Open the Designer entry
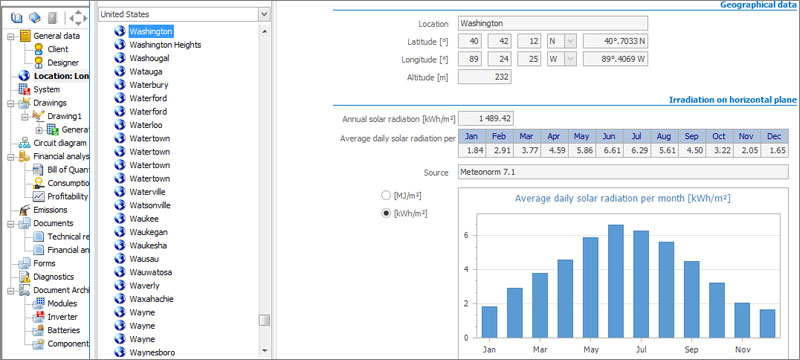Image resolution: width=800 pixels, height=360 pixels. pyautogui.click(x=63, y=63)
